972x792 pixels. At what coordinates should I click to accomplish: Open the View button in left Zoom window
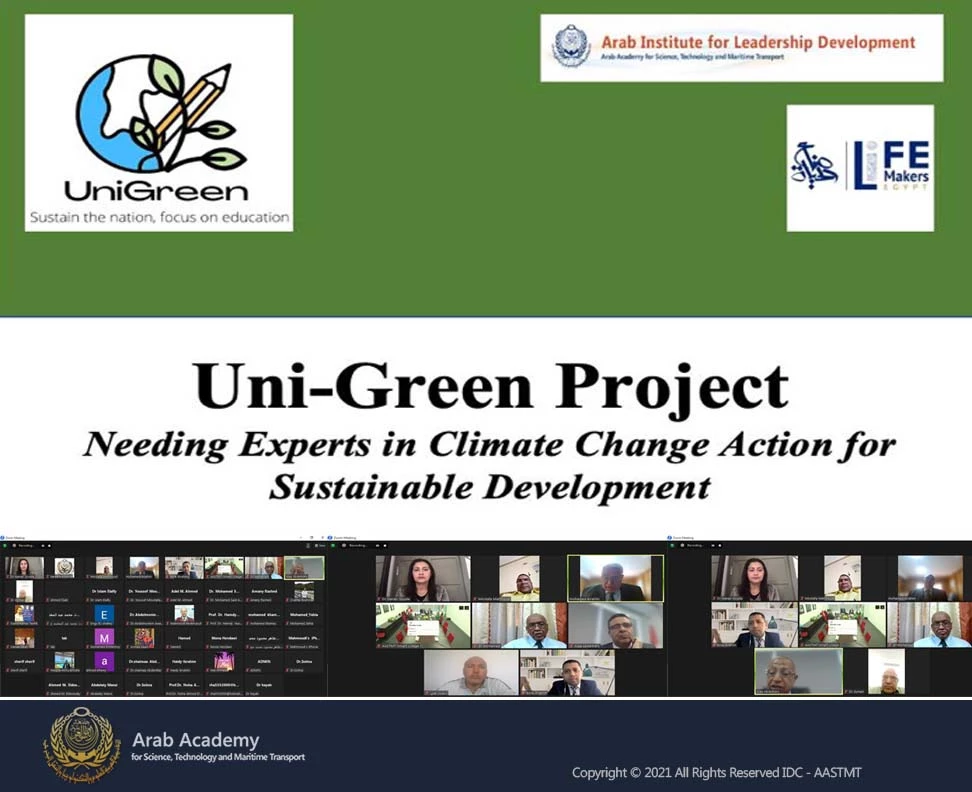point(320,546)
